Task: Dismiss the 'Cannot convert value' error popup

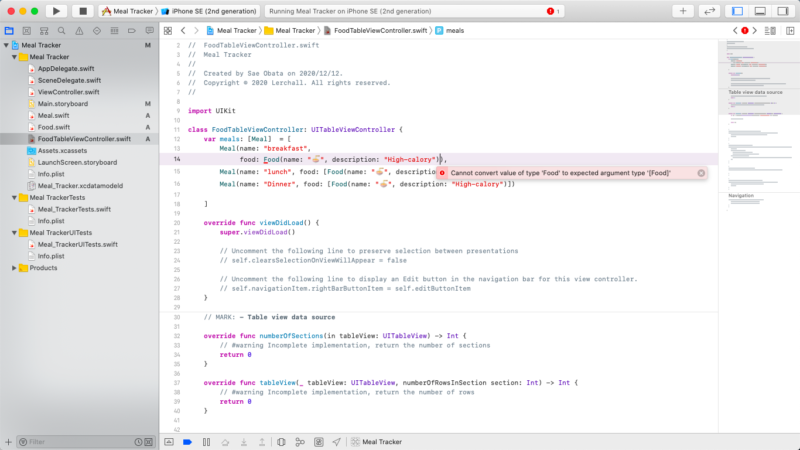Action: 701,173
